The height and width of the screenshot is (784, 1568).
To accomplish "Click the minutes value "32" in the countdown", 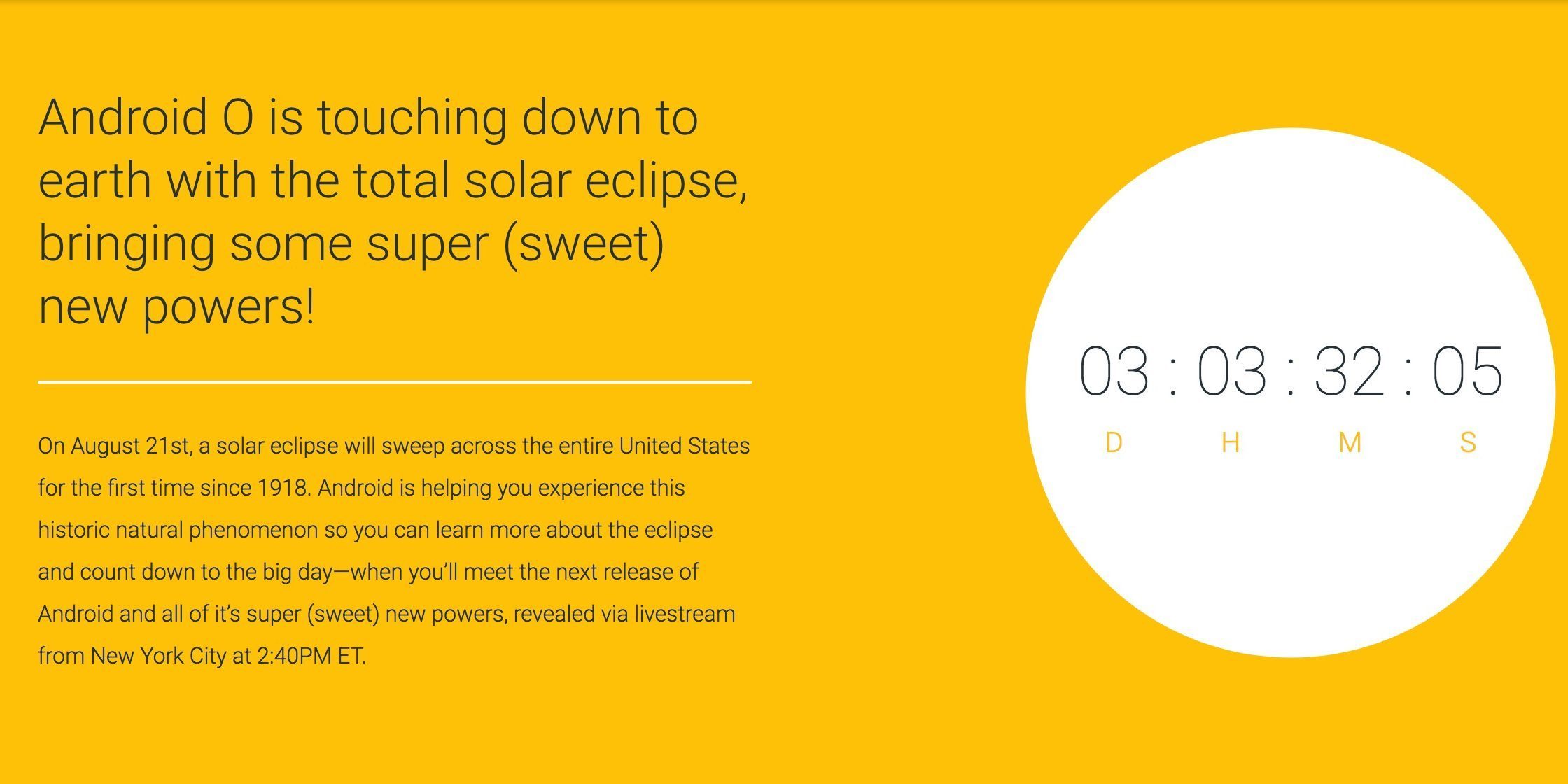I will click(x=1349, y=372).
